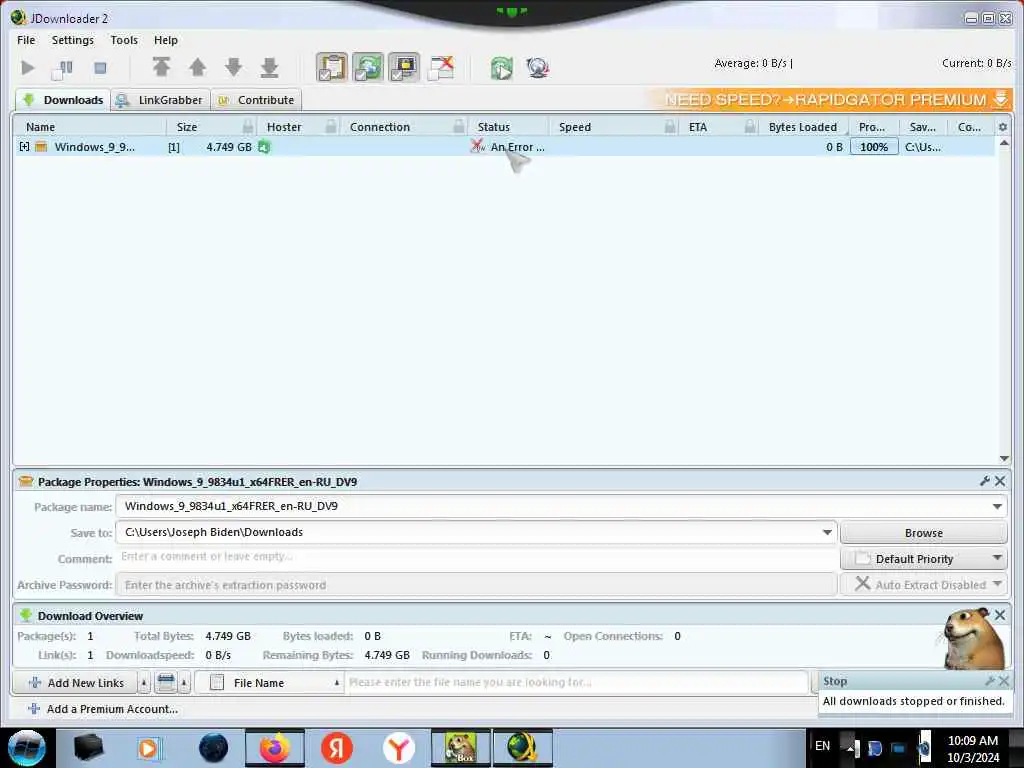The image size is (1024, 768).
Task: Toggle premium accounts toolbar button
Action: tap(404, 67)
